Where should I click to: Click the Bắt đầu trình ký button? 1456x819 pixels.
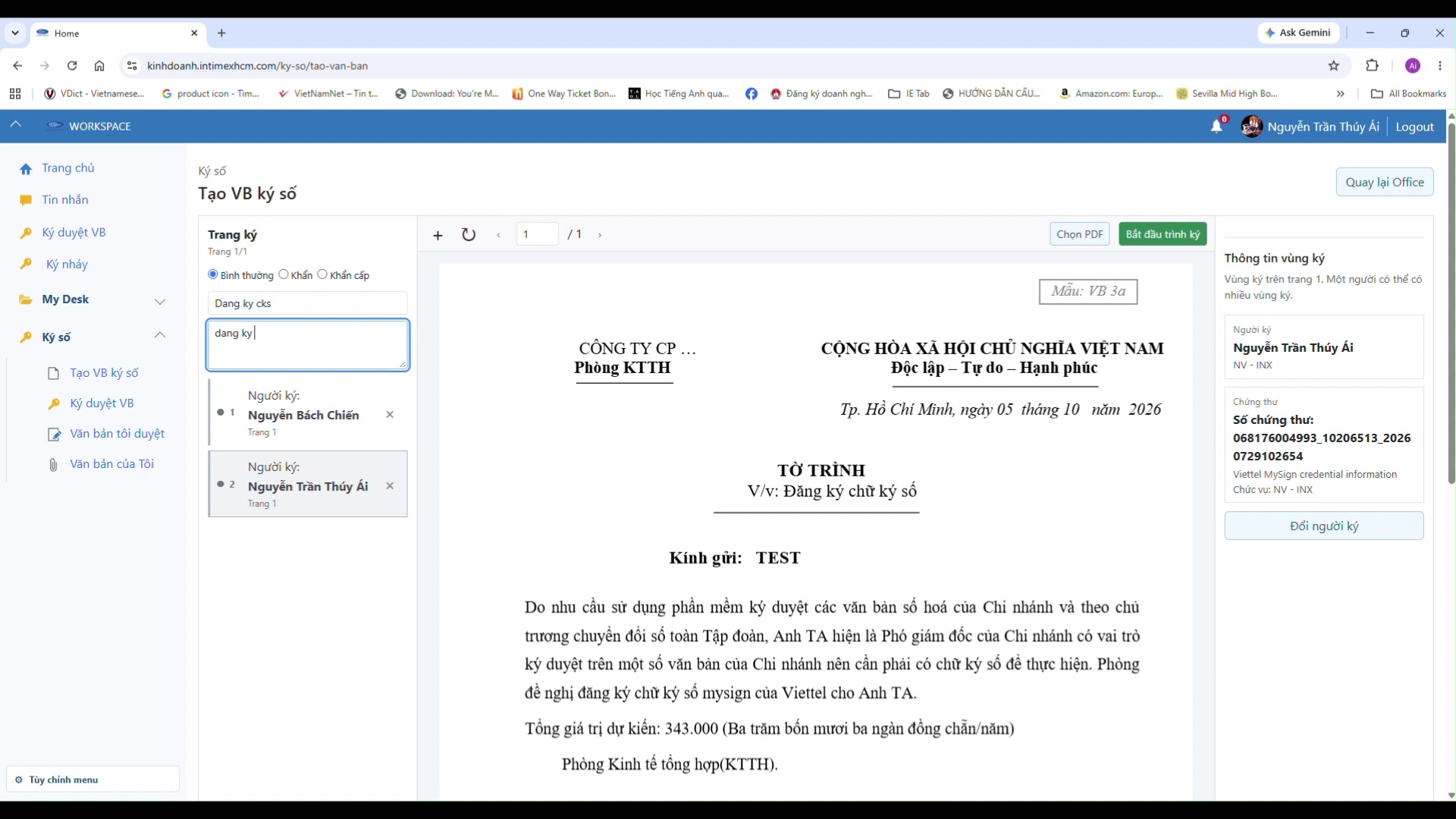tap(1163, 234)
